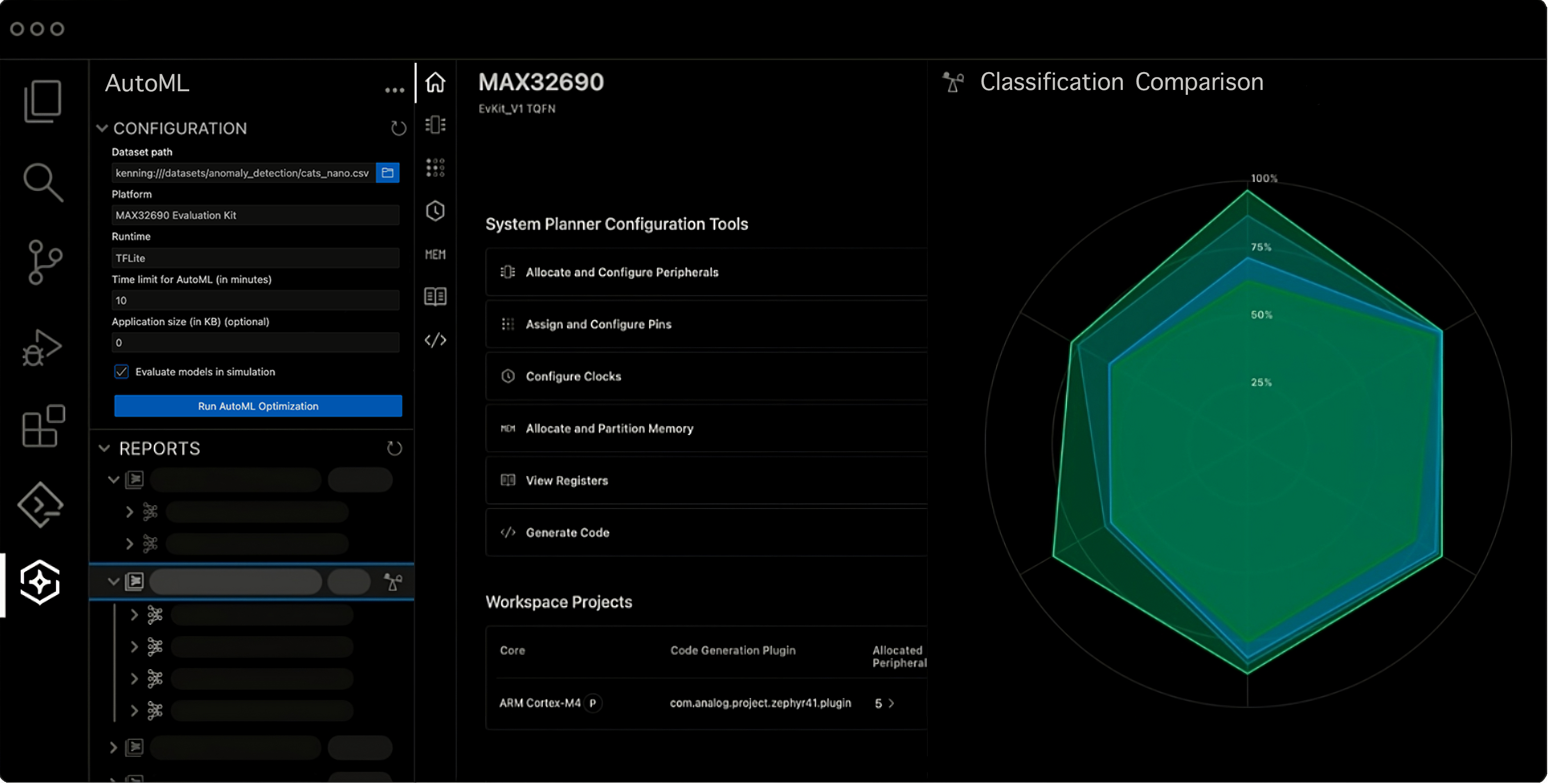Open the Search magnifier in activity bar
Viewport: 1549px width, 784px height.
coord(42,182)
